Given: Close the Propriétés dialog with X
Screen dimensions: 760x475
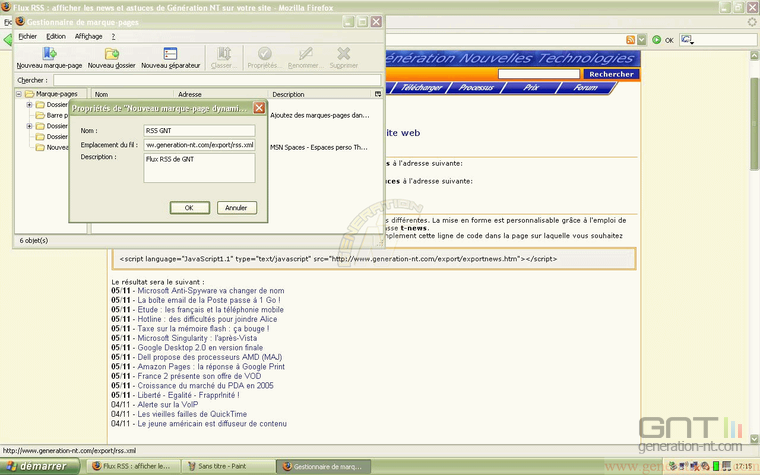Looking at the screenshot, I should (259, 108).
